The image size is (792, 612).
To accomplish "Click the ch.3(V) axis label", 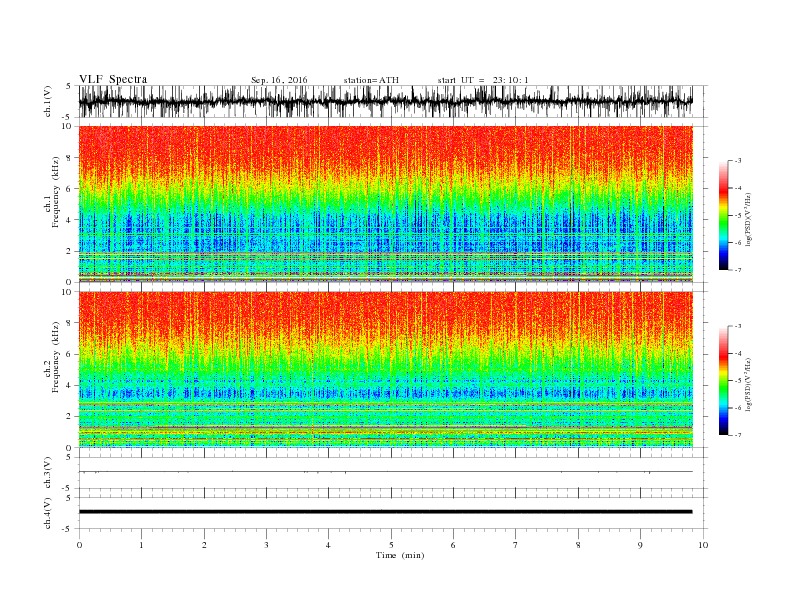I will [48, 473].
